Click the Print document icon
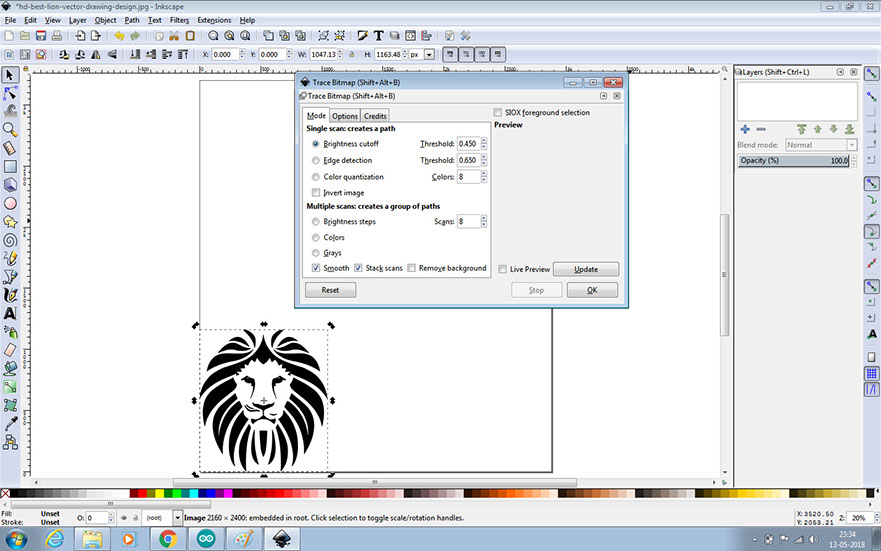The height and width of the screenshot is (551, 881). point(57,36)
